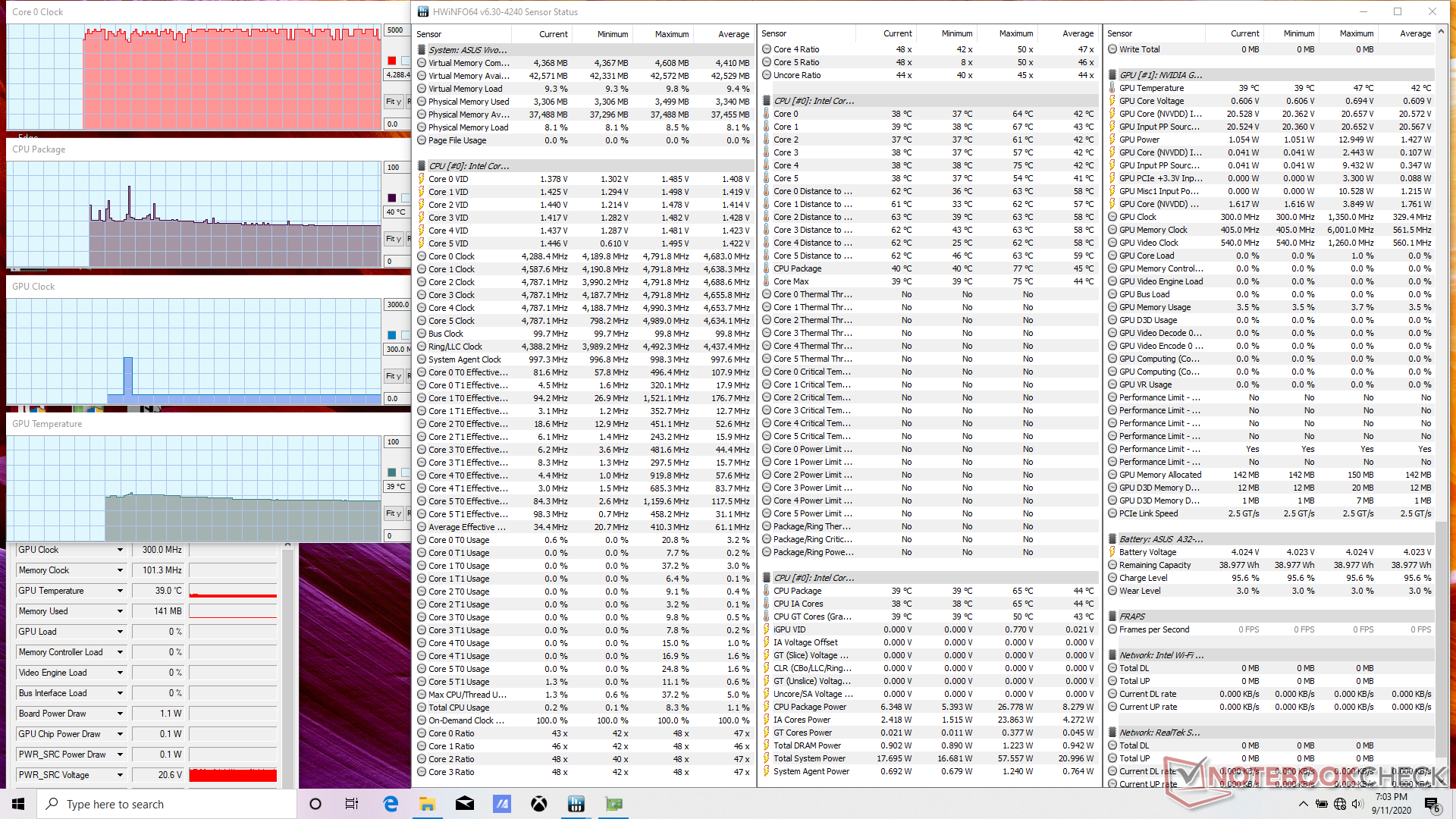Open Cortana from the taskbar
This screenshot has height=819, width=1456.
click(315, 804)
